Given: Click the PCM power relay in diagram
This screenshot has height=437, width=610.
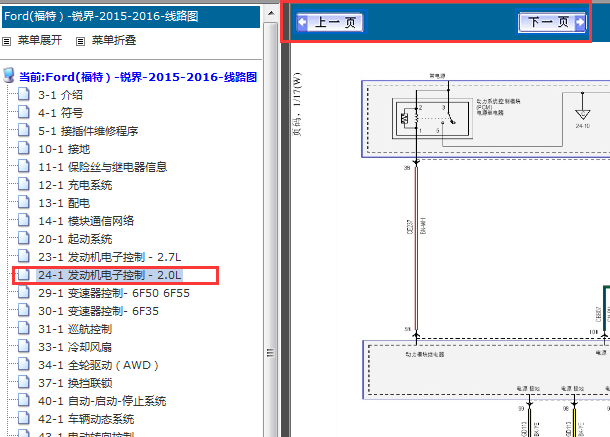Looking at the screenshot, I should pyautogui.click(x=432, y=119).
